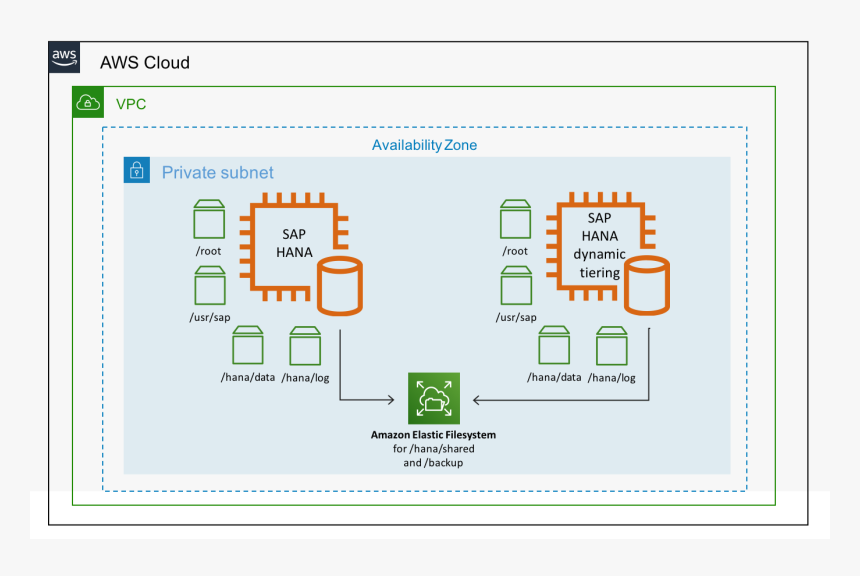Click the 'AWS Cloud' label
860x576 pixels.
point(145,63)
